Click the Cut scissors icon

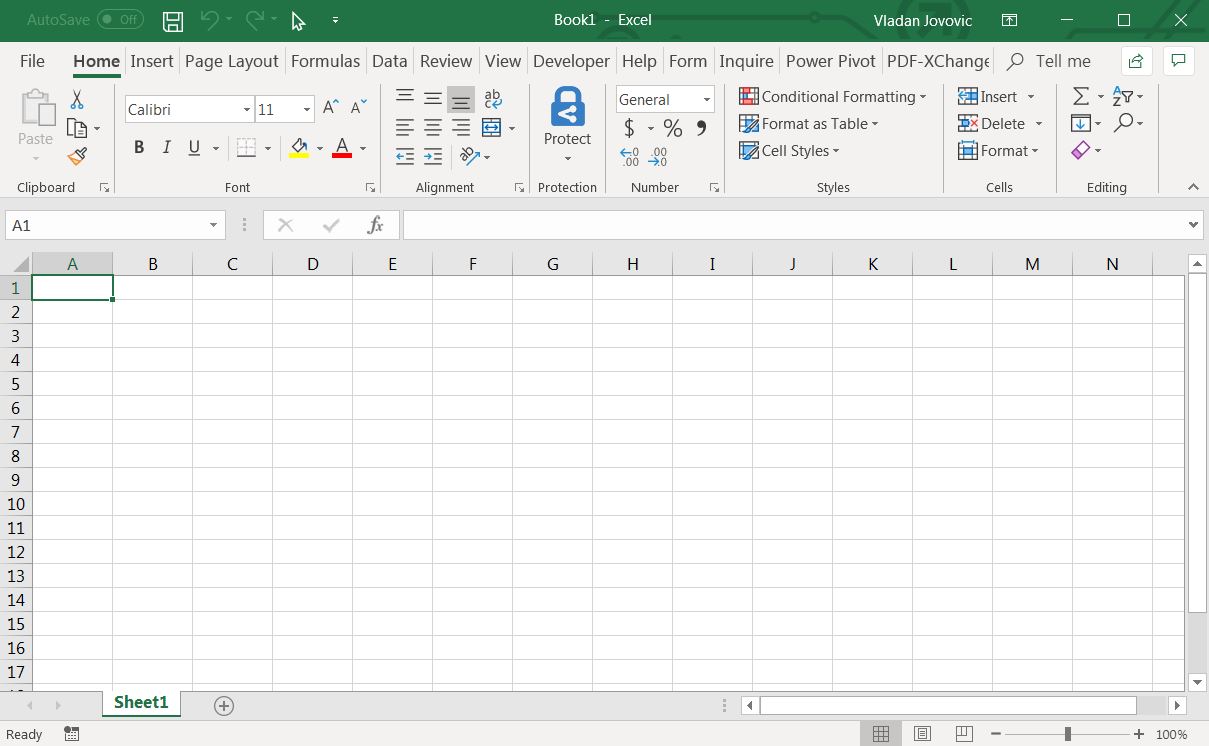coord(77,100)
